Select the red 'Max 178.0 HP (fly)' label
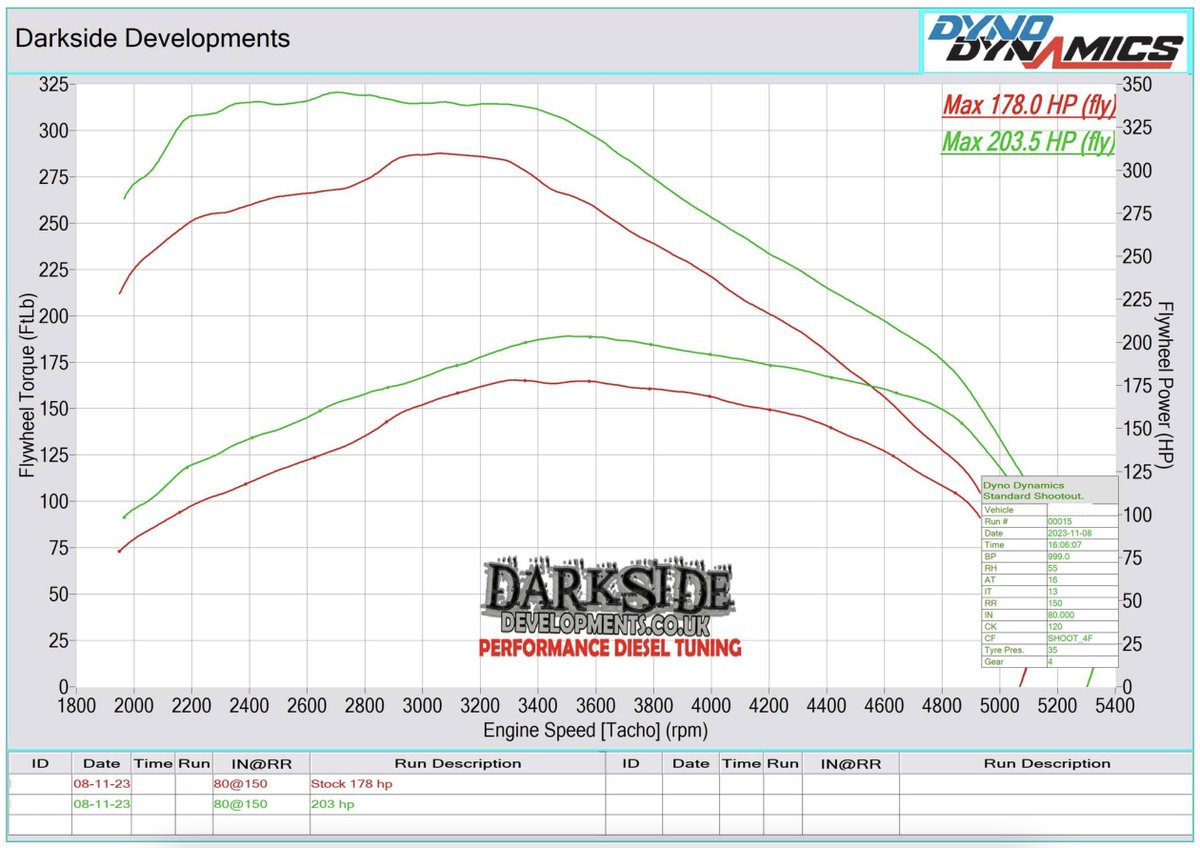This screenshot has height=848, width=1200. point(1029,106)
